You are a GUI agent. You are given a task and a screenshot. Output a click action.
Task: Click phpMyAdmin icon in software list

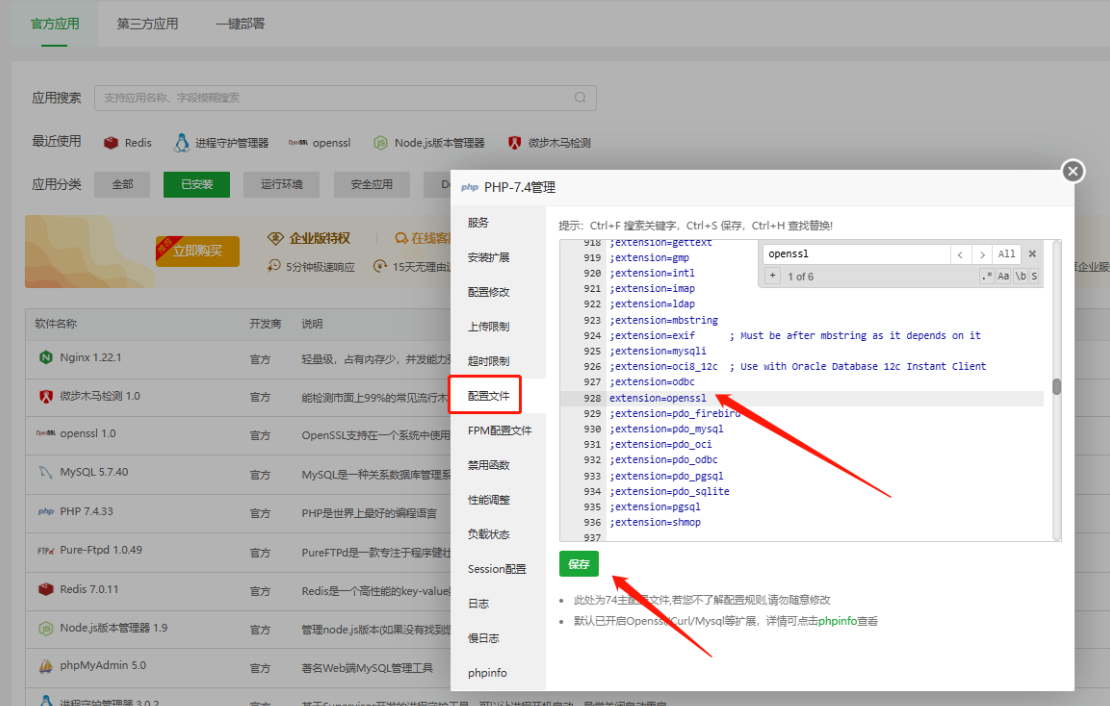[x=46, y=666]
